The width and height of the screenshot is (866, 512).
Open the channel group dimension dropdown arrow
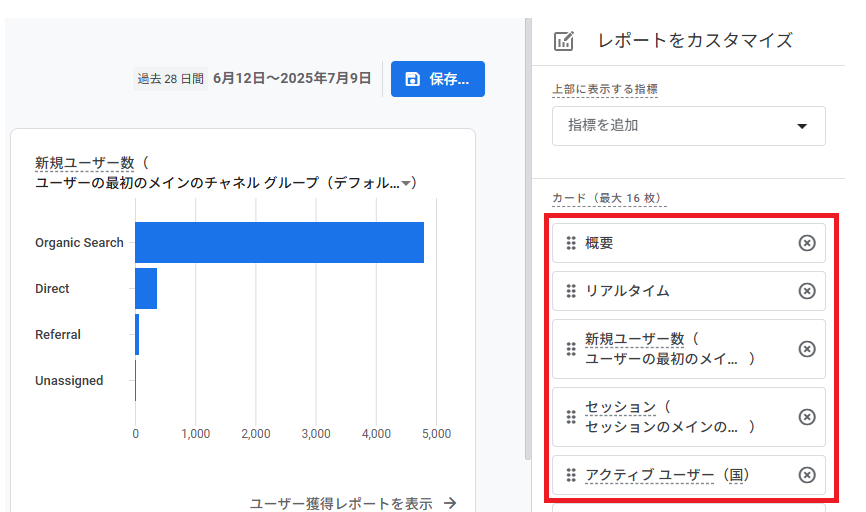pyautogui.click(x=406, y=183)
